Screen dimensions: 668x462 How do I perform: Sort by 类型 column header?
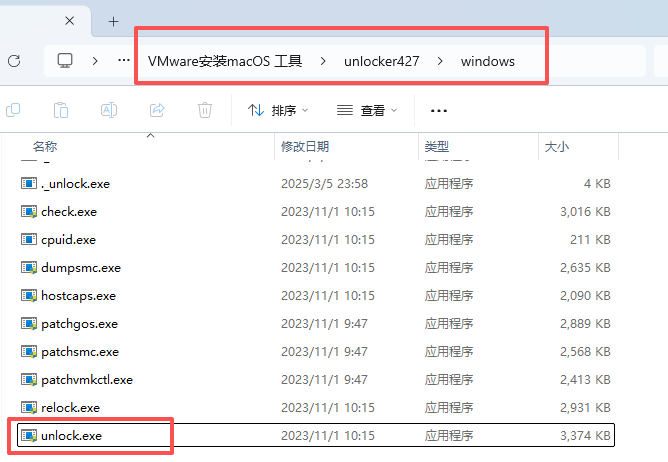point(437,147)
